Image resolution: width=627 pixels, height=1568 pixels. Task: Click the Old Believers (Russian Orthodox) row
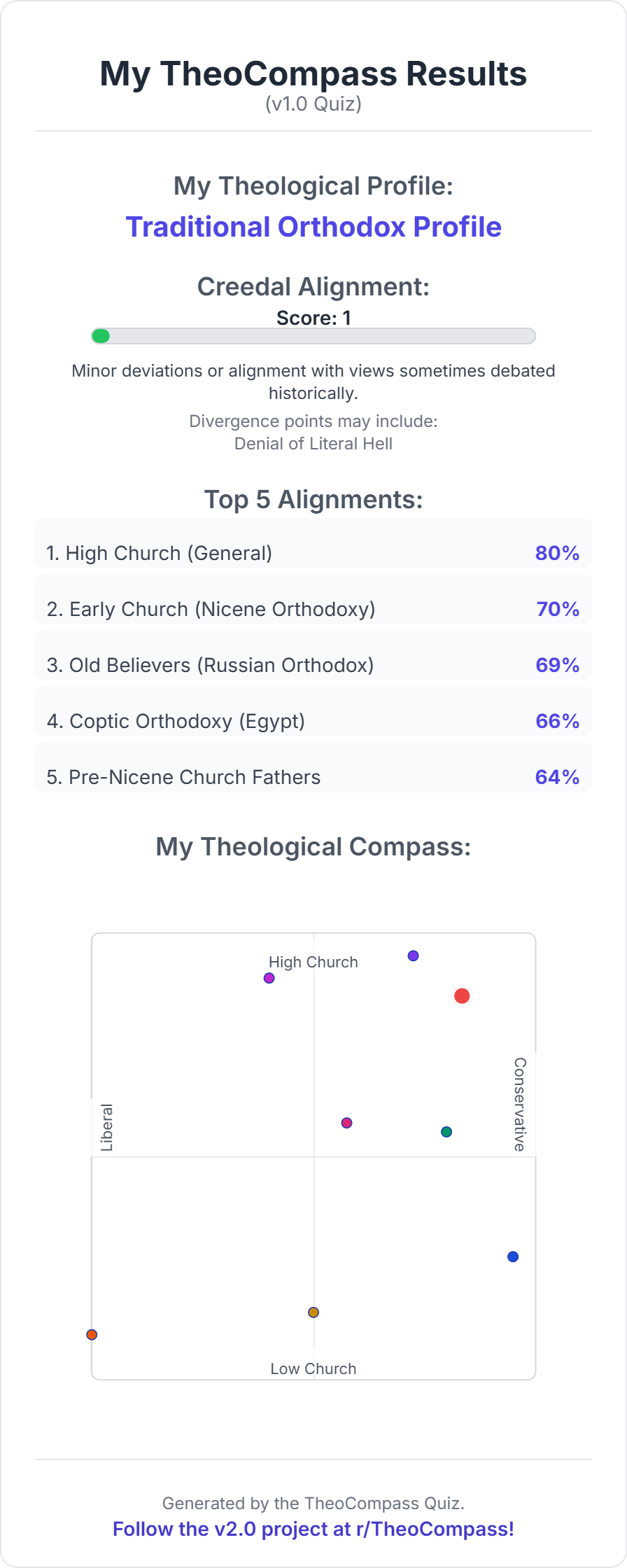[313, 664]
